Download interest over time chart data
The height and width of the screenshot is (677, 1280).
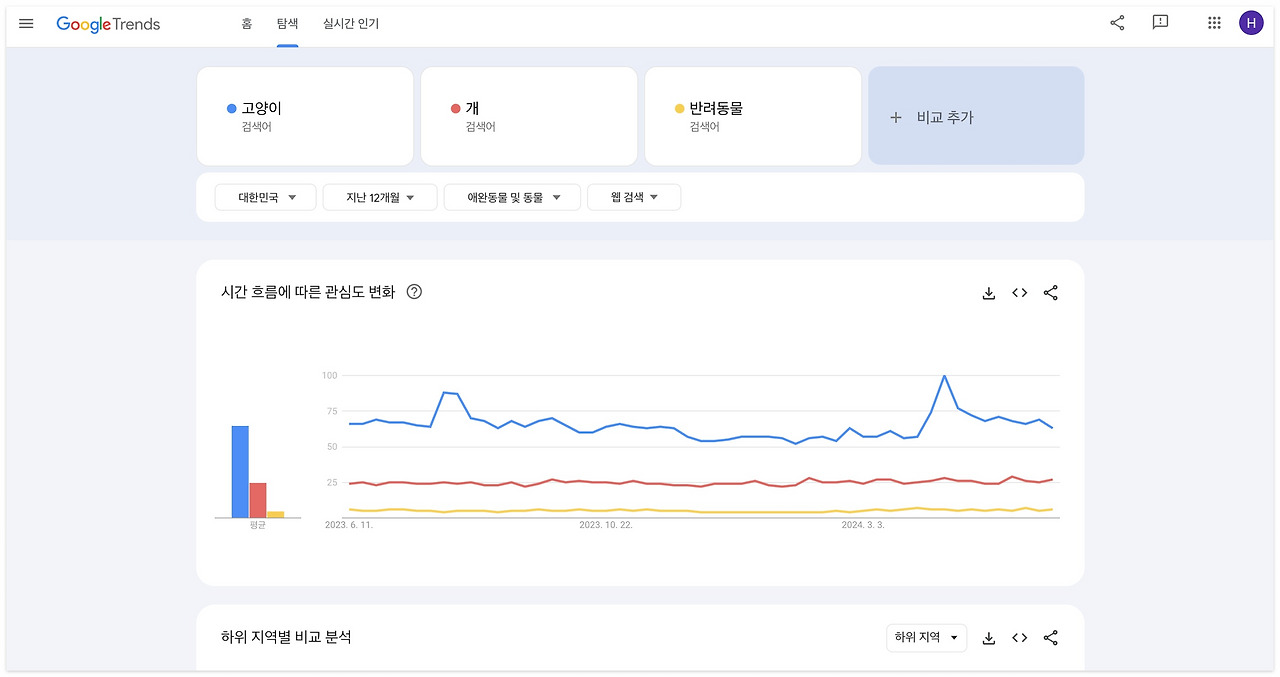point(989,293)
